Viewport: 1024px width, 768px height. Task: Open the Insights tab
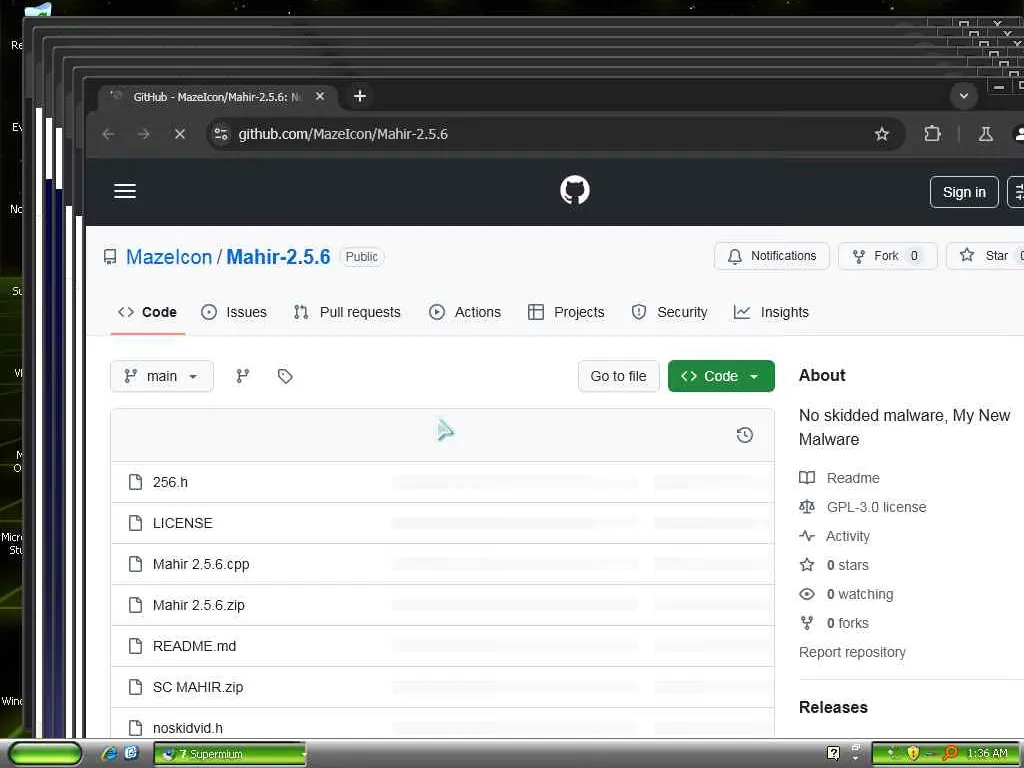click(771, 312)
